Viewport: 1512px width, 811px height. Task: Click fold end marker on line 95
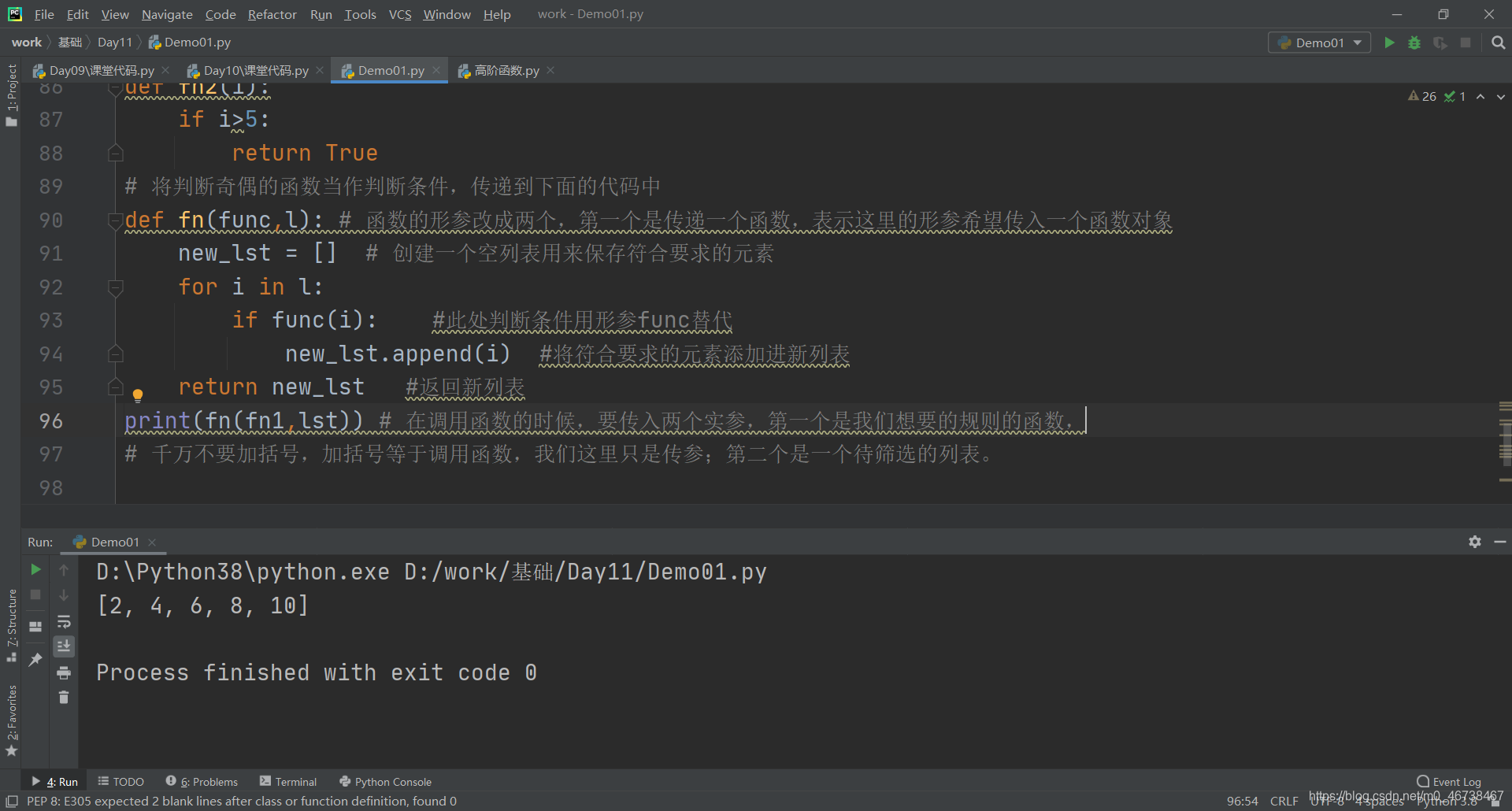tap(115, 387)
